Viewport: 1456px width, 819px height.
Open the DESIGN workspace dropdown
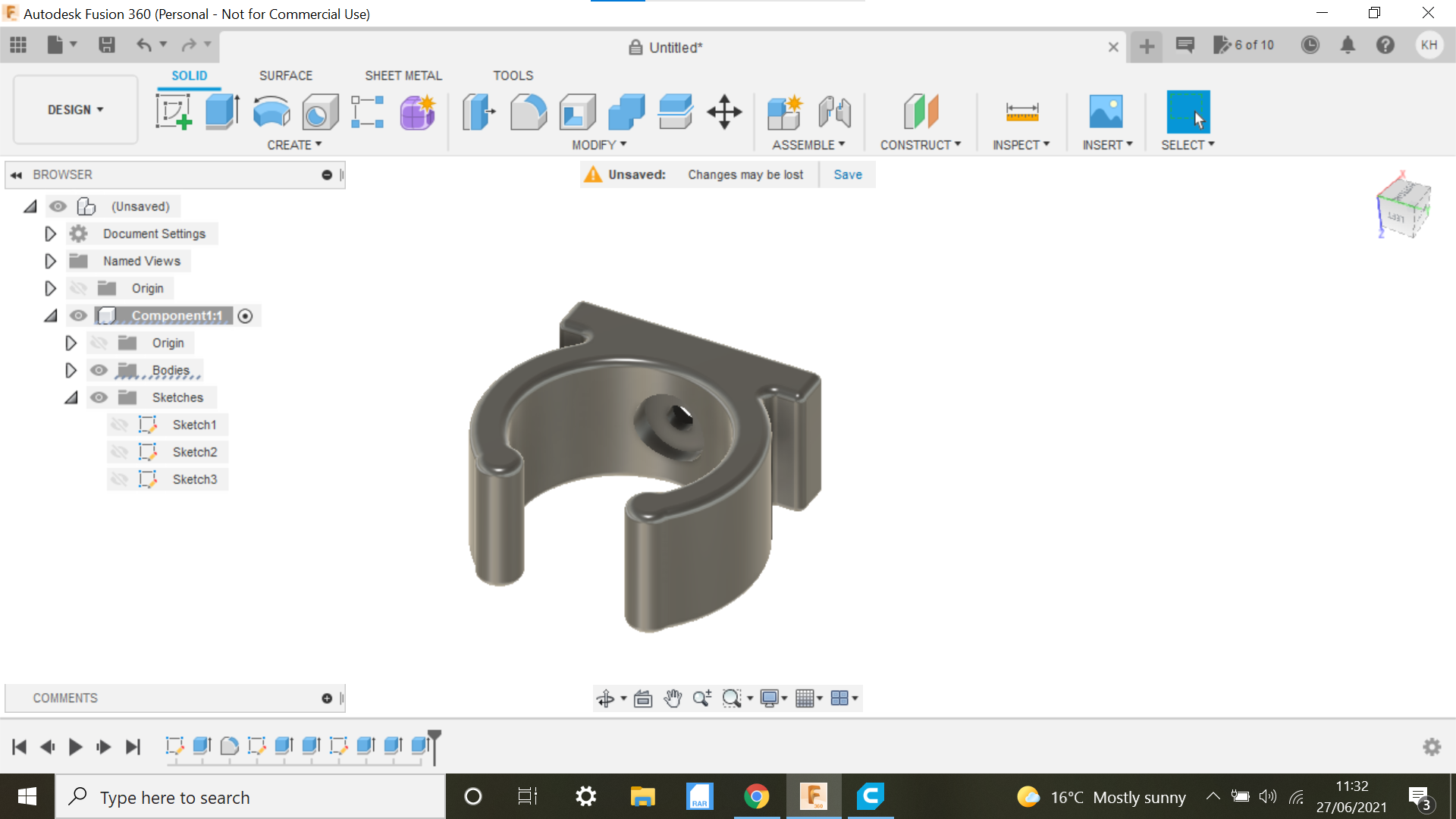click(75, 110)
